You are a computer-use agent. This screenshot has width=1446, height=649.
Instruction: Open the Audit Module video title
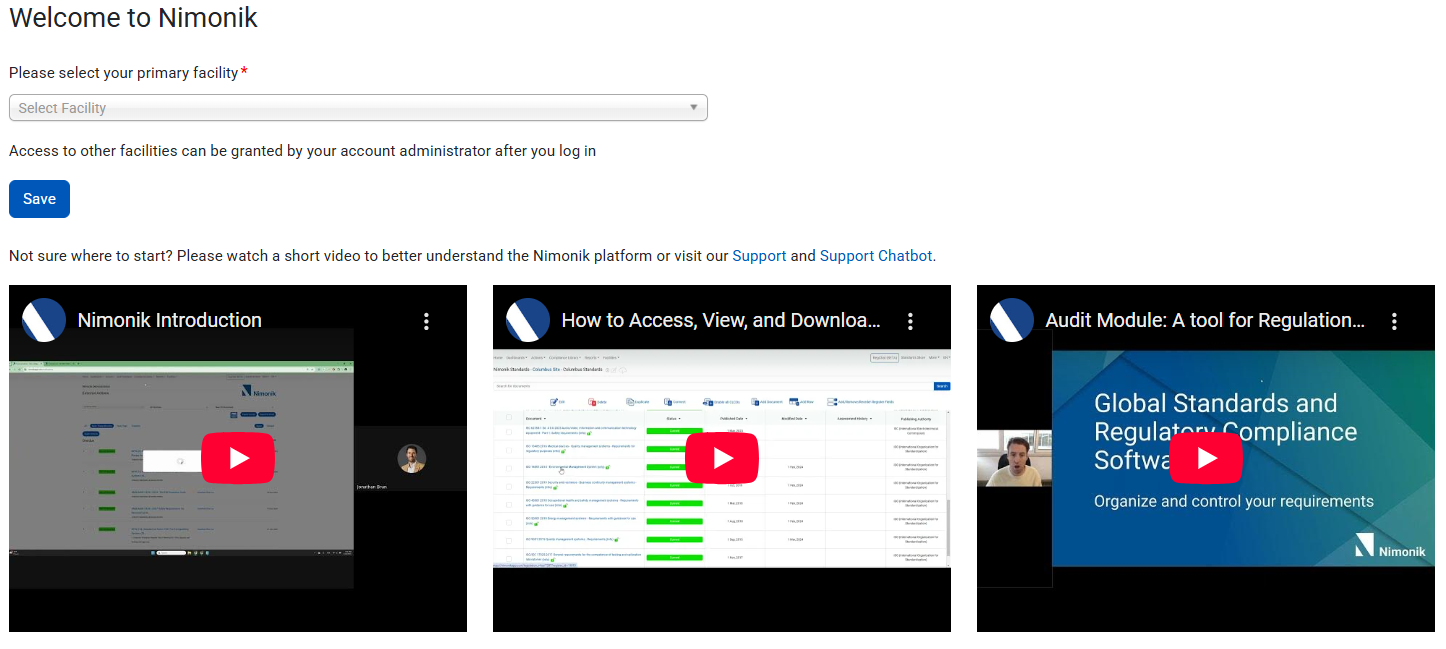1205,320
